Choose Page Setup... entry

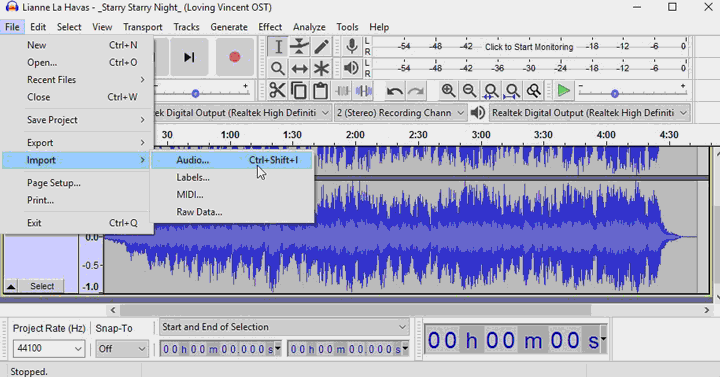point(77,183)
